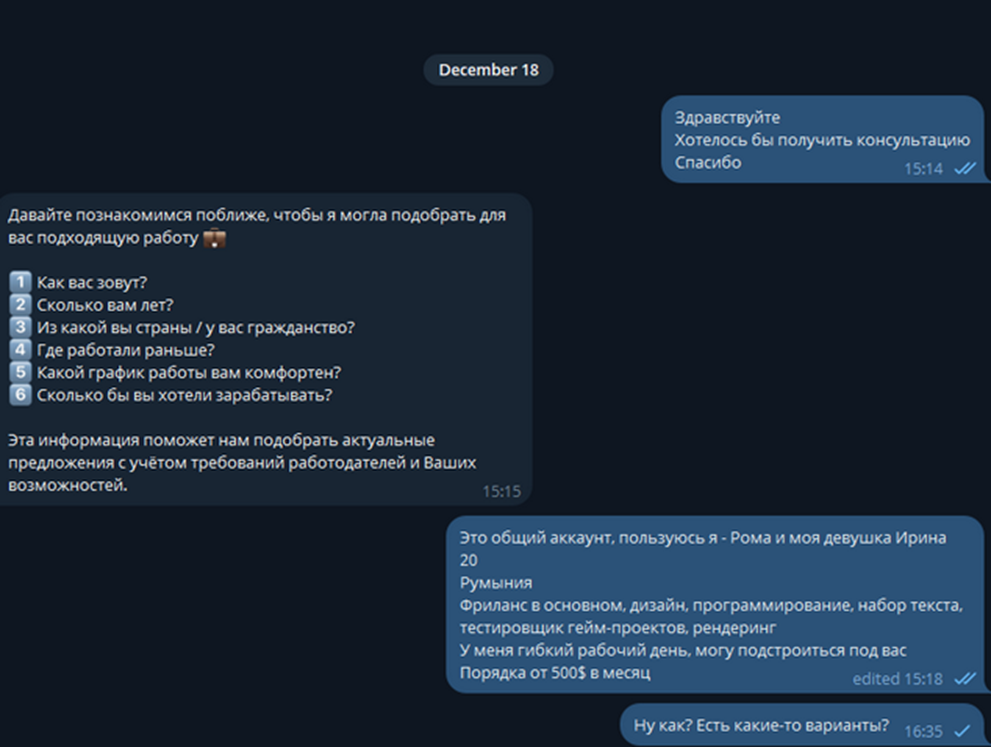This screenshot has height=747, width=991.
Task: Click the number 2 keycap emoji
Action: [x=20, y=305]
